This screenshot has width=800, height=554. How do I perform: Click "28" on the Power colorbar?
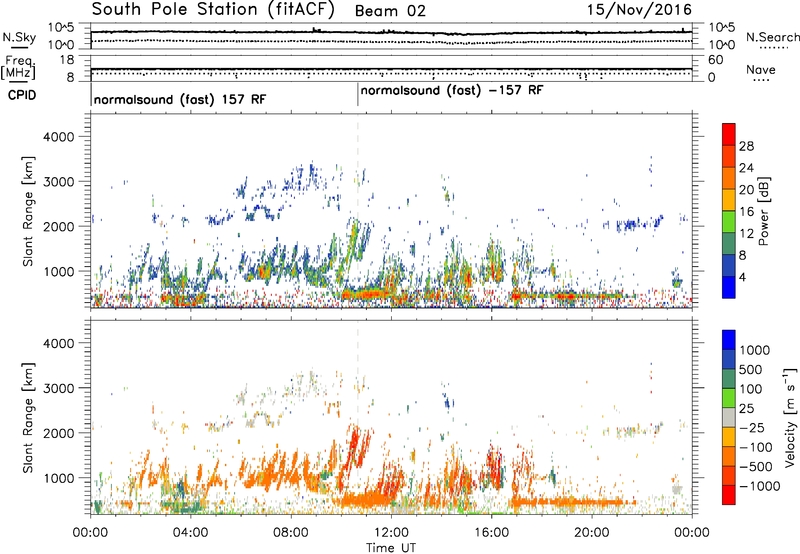point(746,146)
